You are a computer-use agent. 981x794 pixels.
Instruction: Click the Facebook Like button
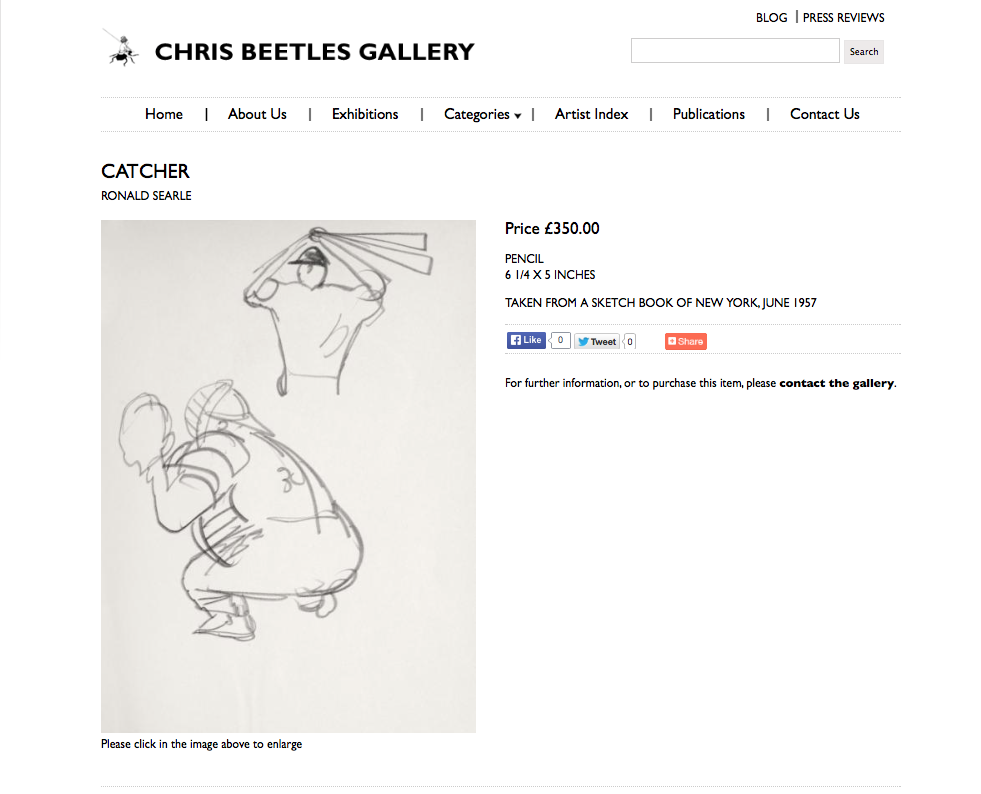(526, 340)
